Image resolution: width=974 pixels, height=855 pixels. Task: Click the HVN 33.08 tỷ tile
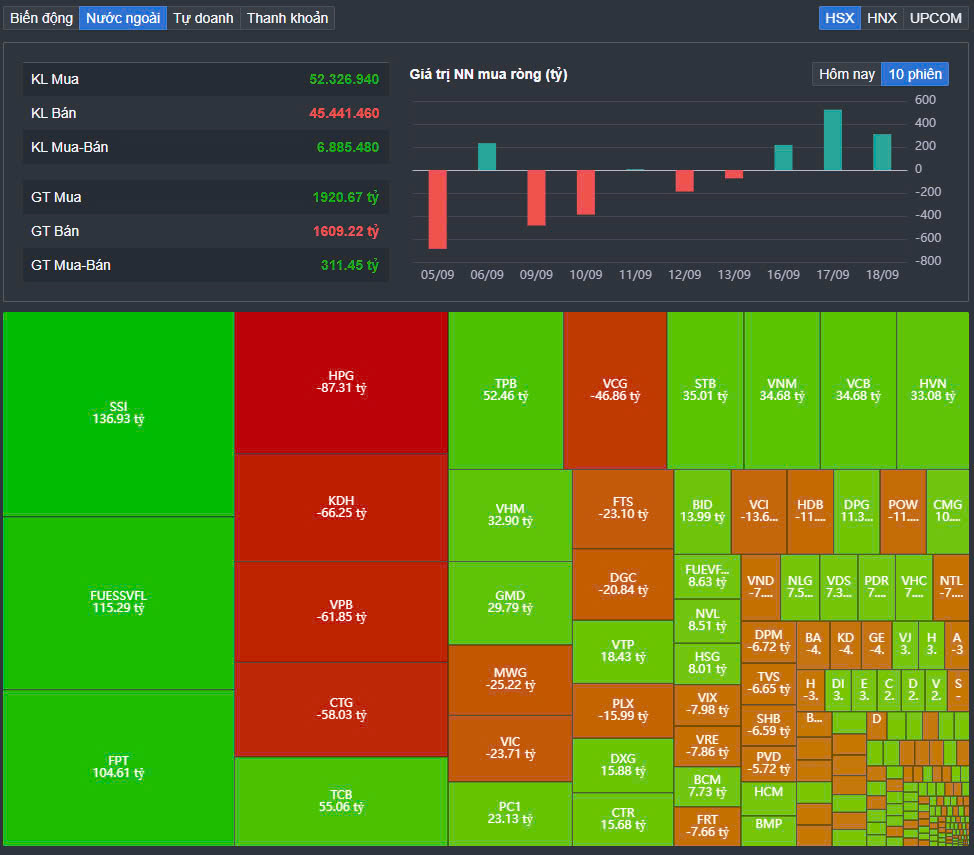932,390
